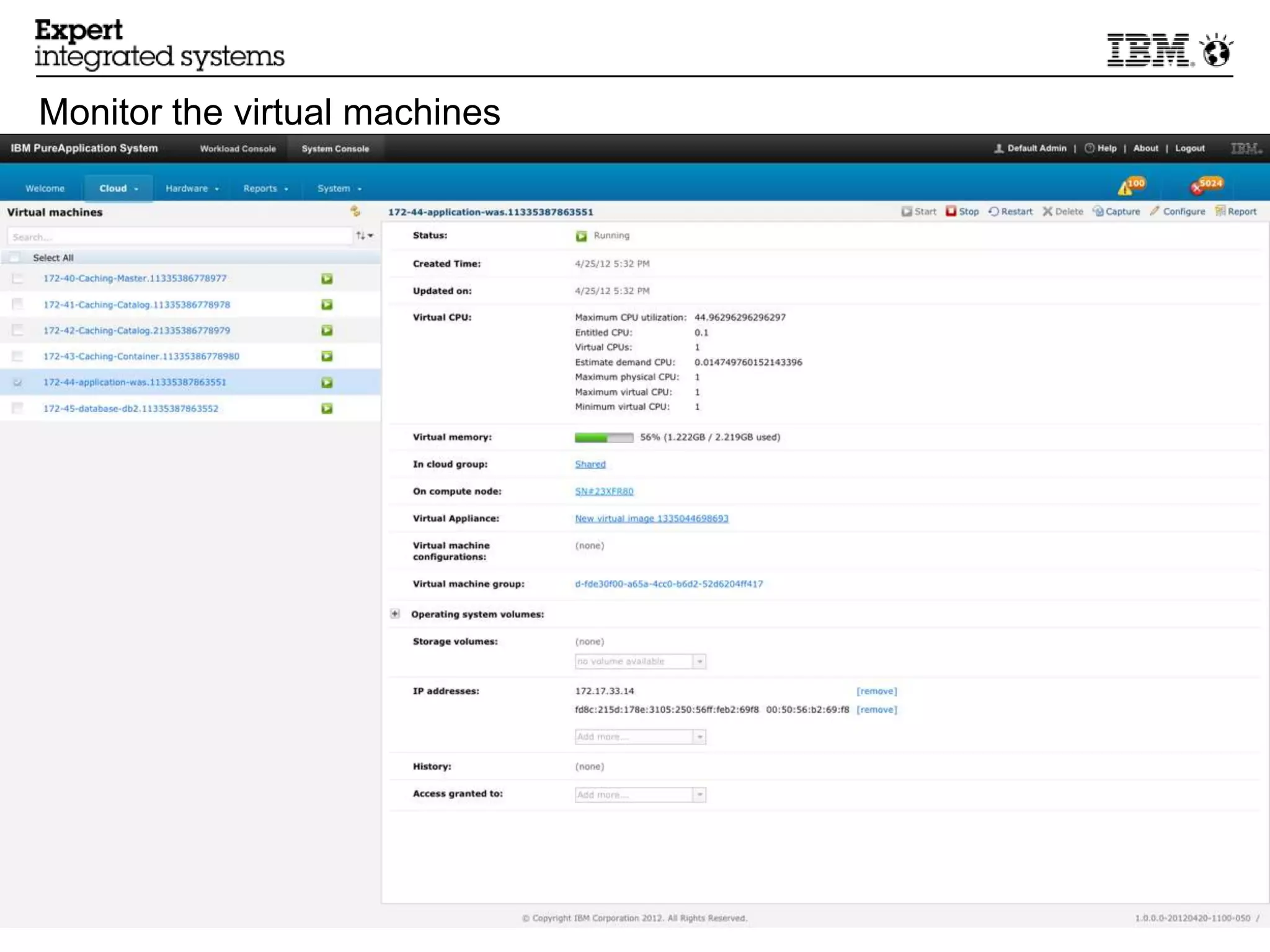Remove the 172.17.33.14 IP address
The width and height of the screenshot is (1270, 952).
click(876, 691)
